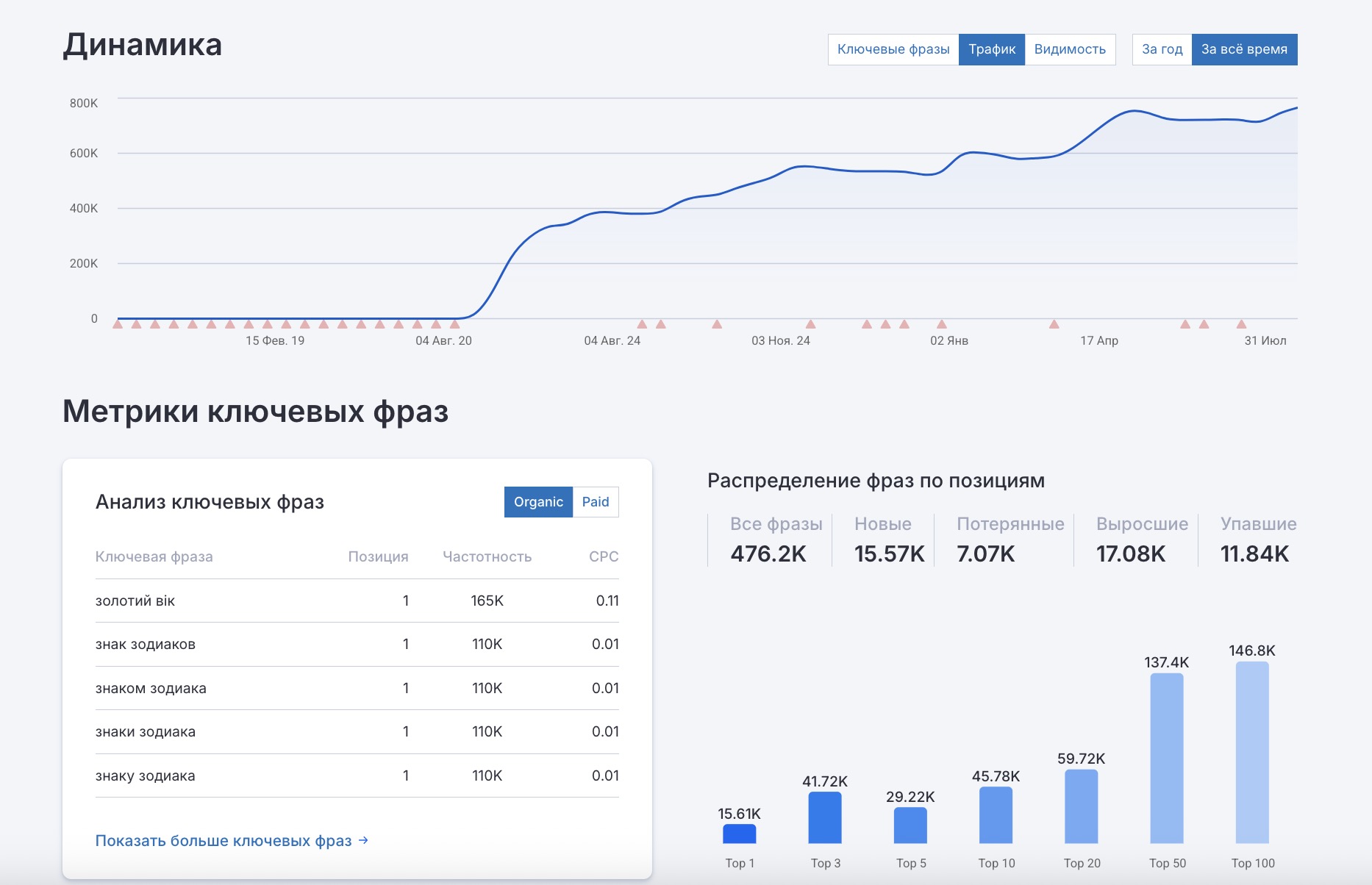Click the Новые phrases metric 15.57K
Screen dimensions: 1372x885
click(888, 553)
